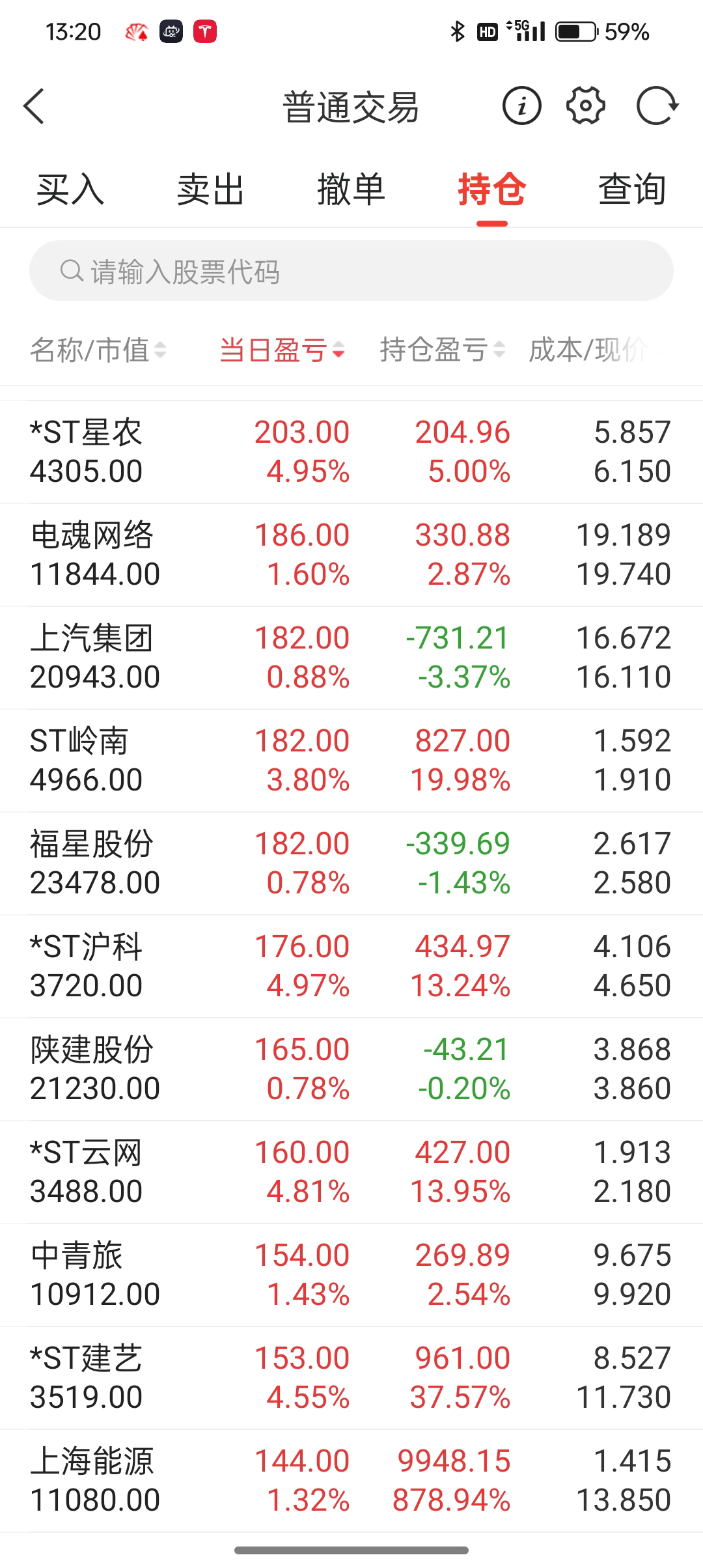Select the *ST星农 position row
Screen dimensions: 703x1568
(x=351, y=452)
